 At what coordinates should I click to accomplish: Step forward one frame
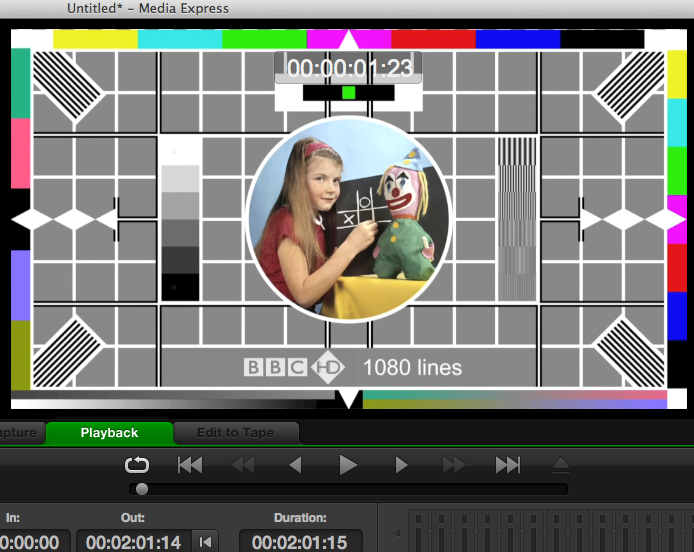[x=401, y=465]
